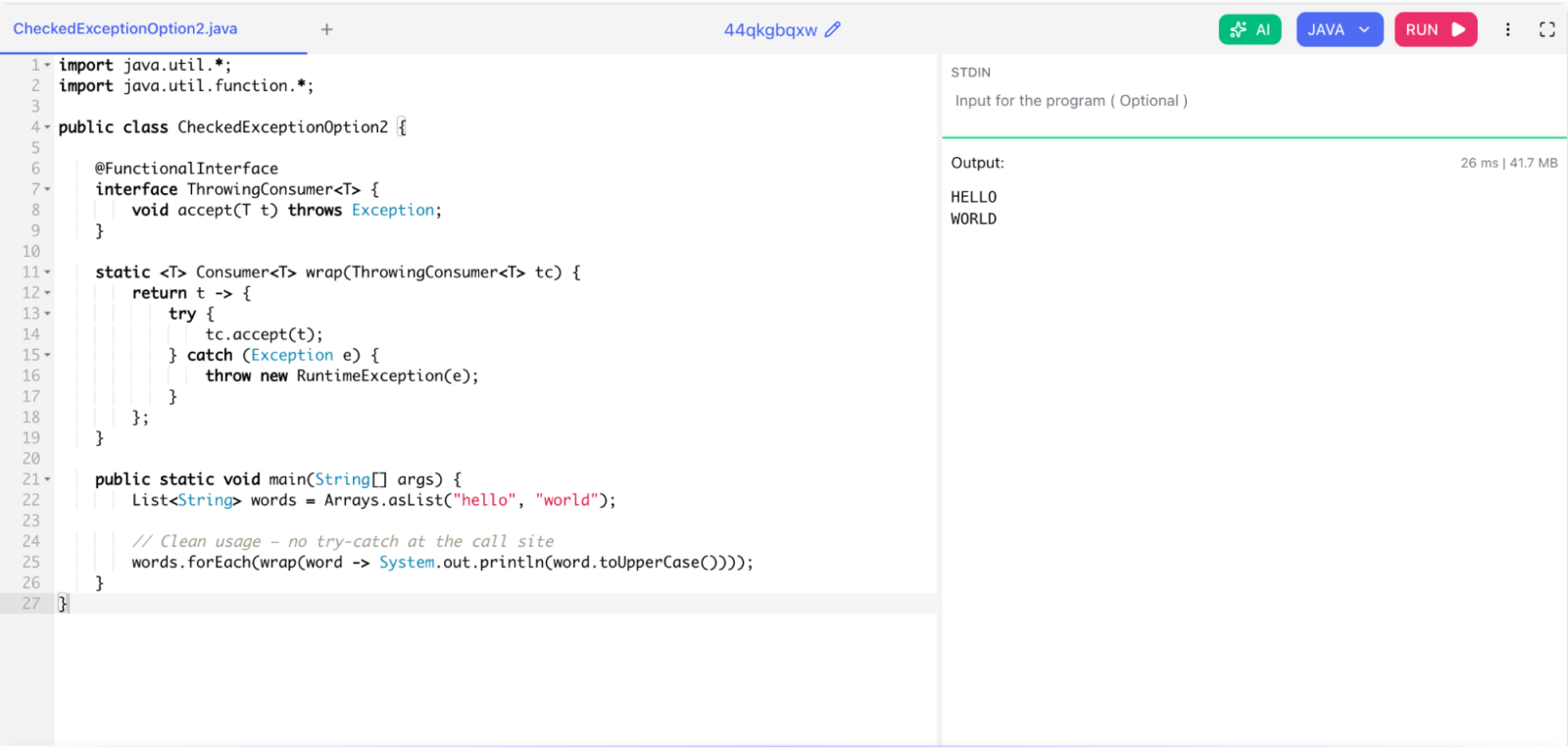Click the STDIN input field
1568x748 pixels.
pos(1254,101)
